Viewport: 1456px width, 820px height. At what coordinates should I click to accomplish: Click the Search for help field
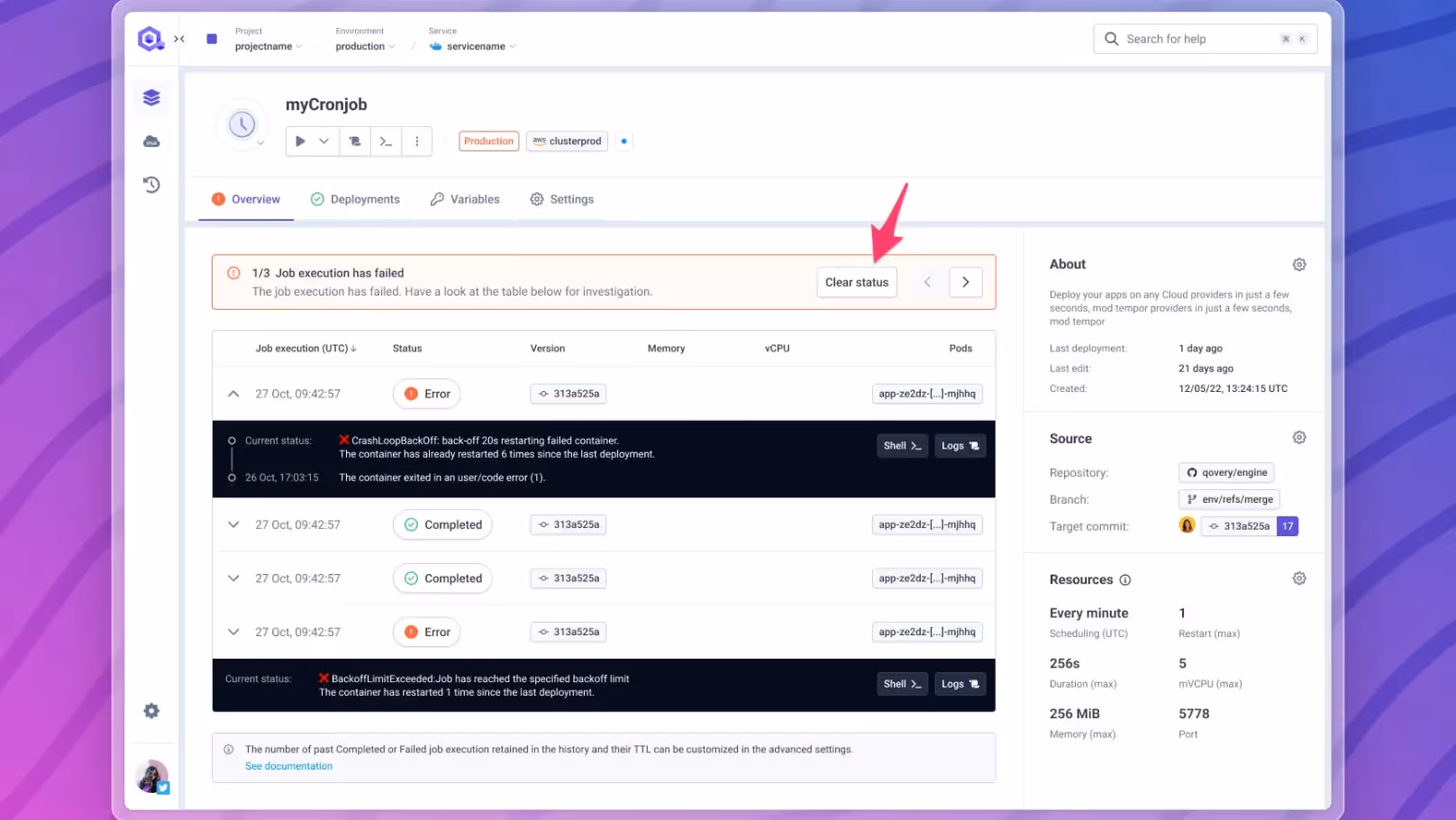(x=1205, y=39)
